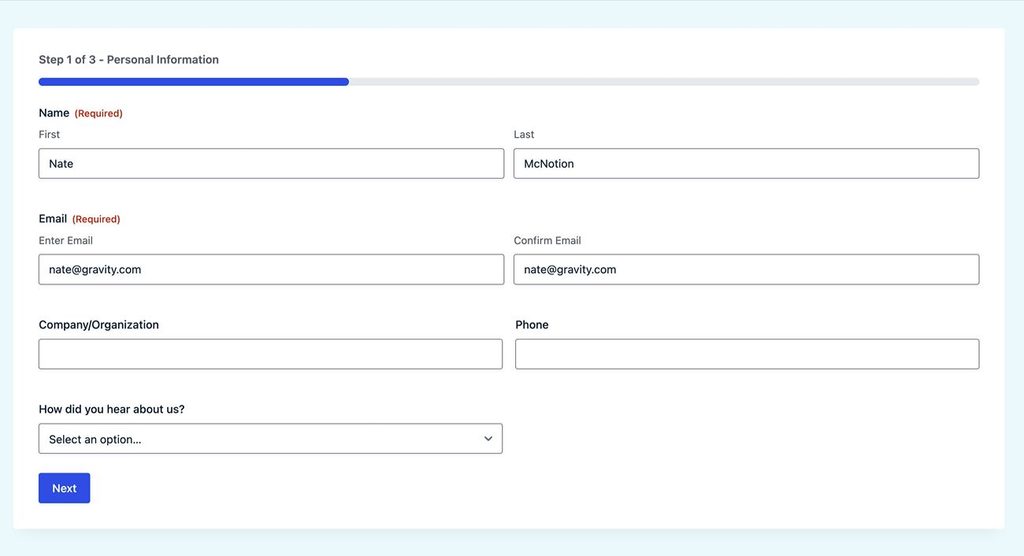This screenshot has width=1024, height=556.
Task: Click the First name input field
Action: pos(271,163)
